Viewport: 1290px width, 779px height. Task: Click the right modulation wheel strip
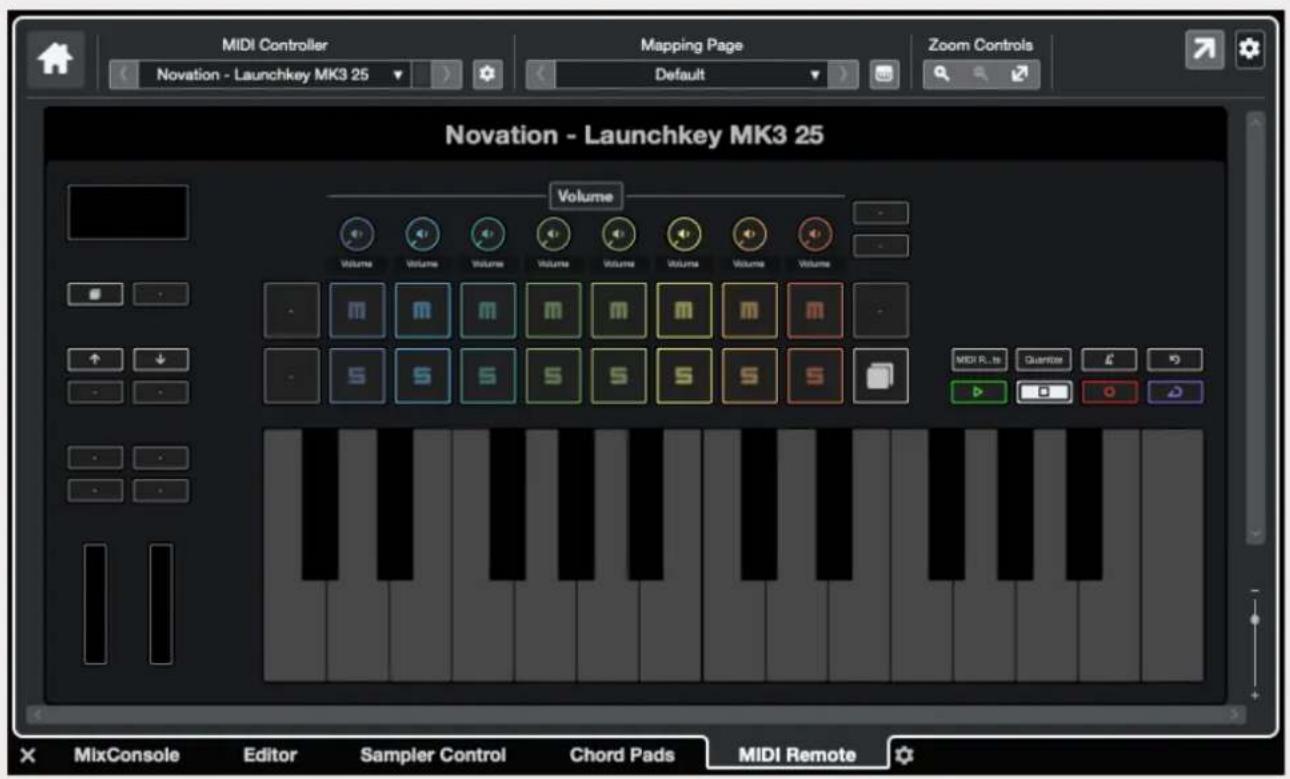pyautogui.click(x=161, y=603)
